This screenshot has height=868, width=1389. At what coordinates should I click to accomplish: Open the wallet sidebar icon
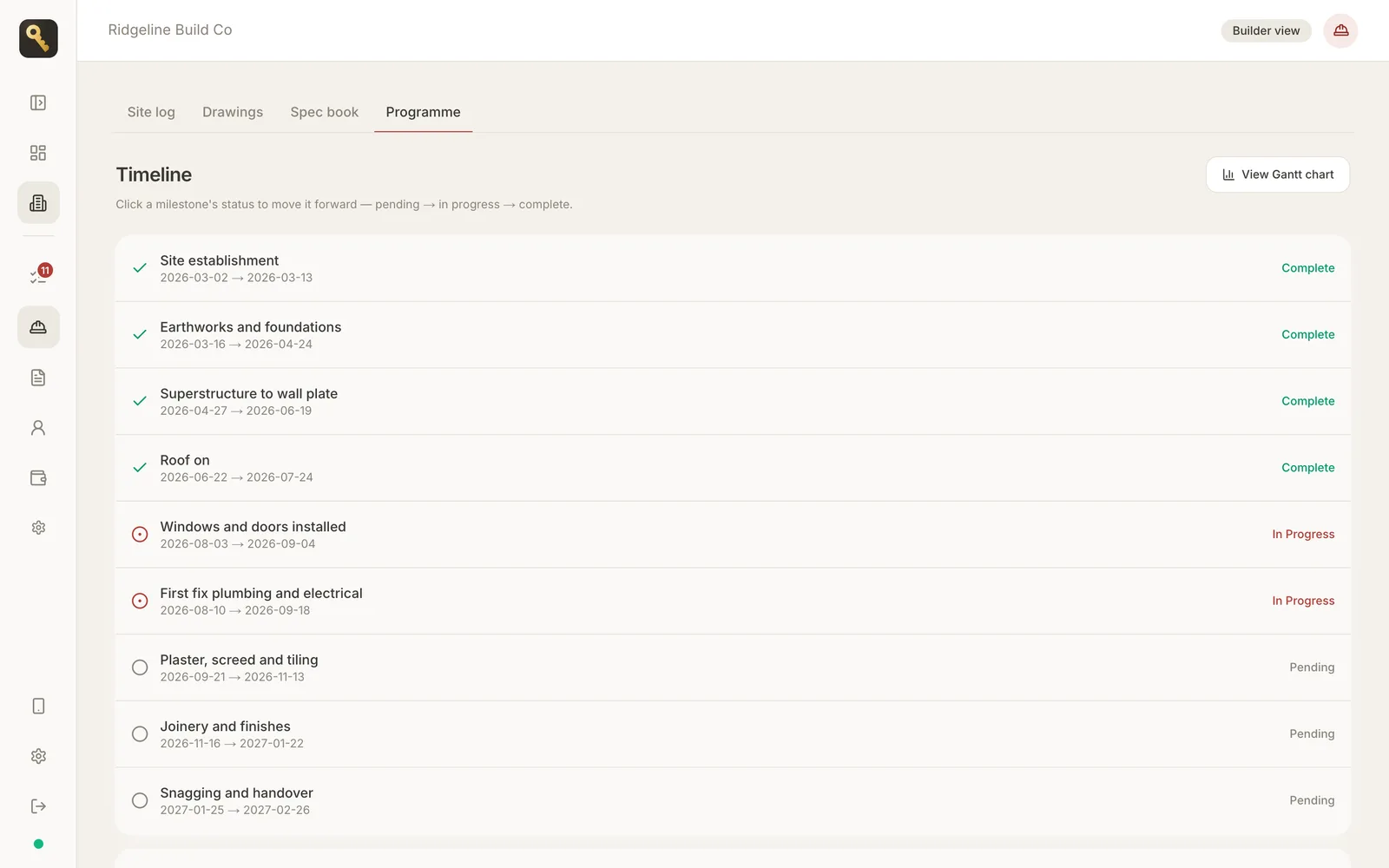pyautogui.click(x=38, y=478)
